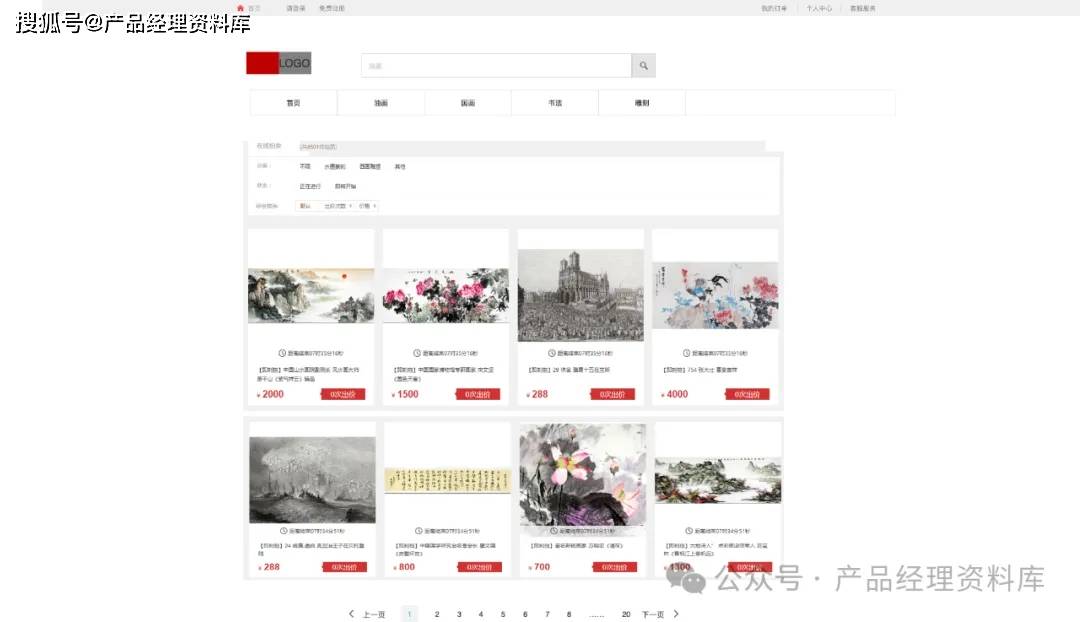Click the bid button beside price 2000

[343, 394]
